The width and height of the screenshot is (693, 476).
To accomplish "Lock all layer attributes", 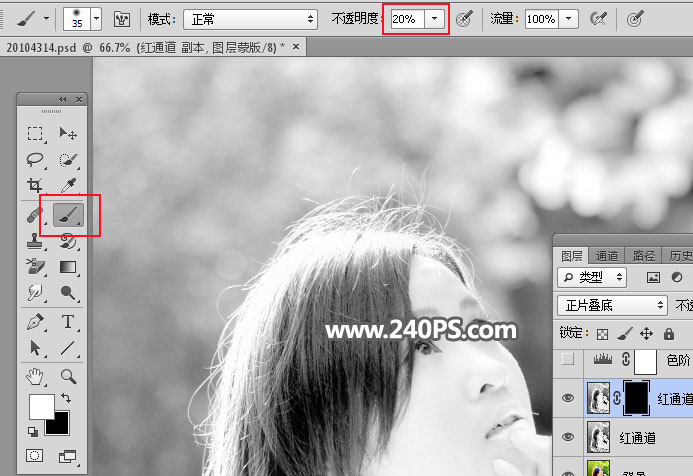I will point(669,334).
